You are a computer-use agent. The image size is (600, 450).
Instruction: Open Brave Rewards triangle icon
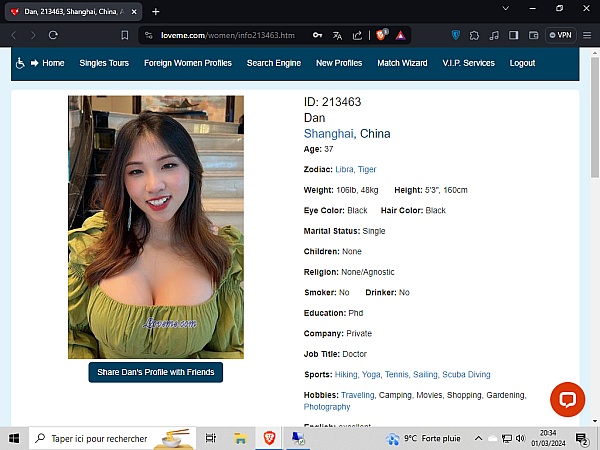click(401, 36)
